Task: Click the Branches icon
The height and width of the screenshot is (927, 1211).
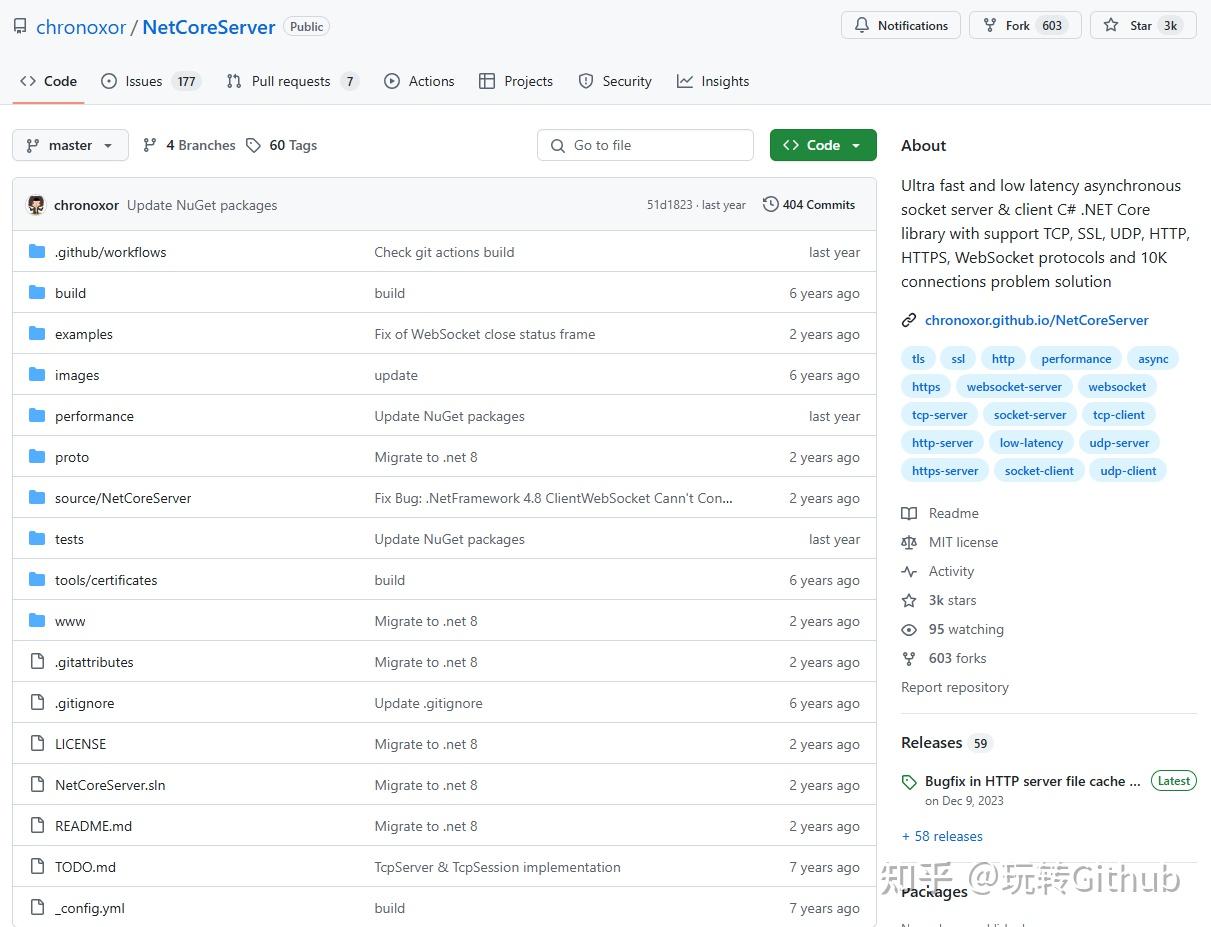Action: pyautogui.click(x=150, y=145)
